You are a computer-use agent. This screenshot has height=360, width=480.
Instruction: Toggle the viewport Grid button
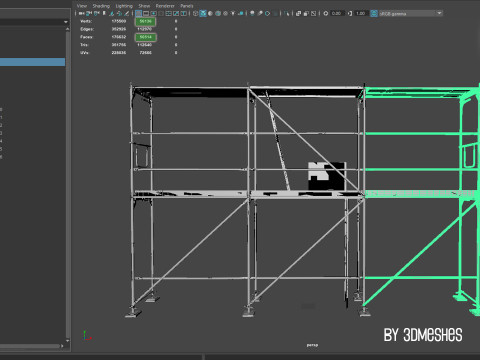pyautogui.click(x=138, y=13)
